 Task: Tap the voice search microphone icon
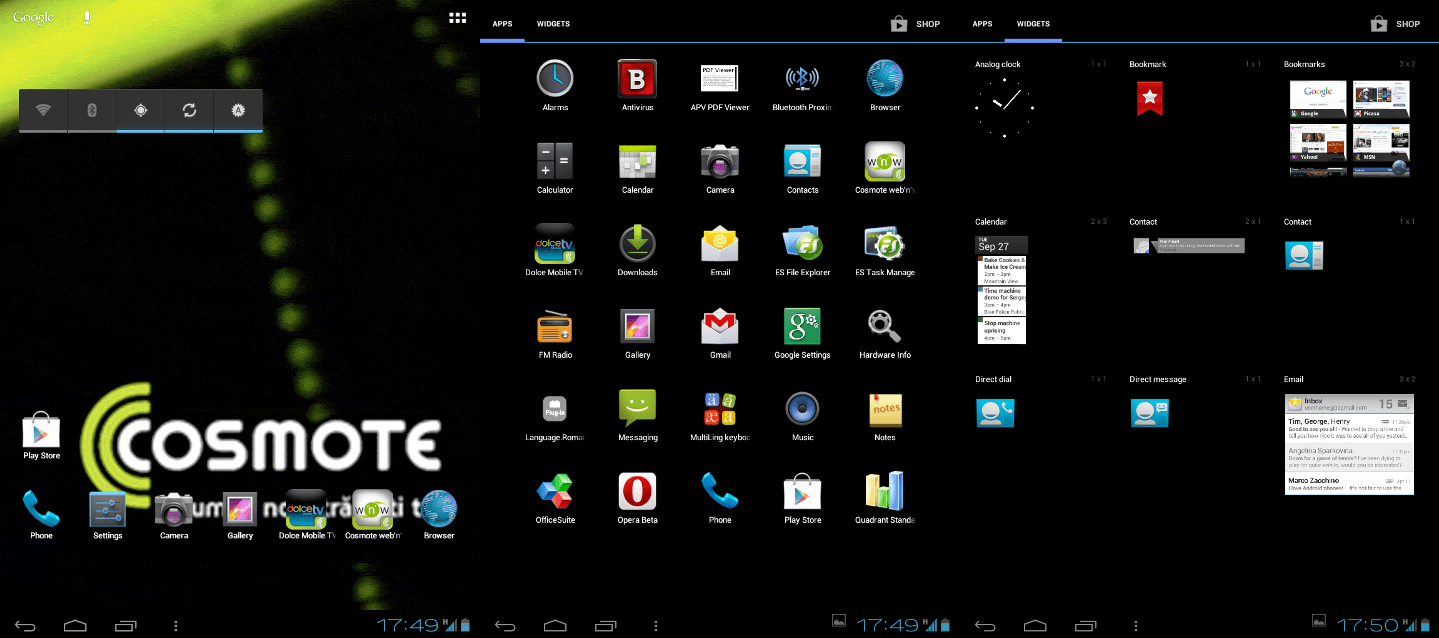pyautogui.click(x=87, y=18)
